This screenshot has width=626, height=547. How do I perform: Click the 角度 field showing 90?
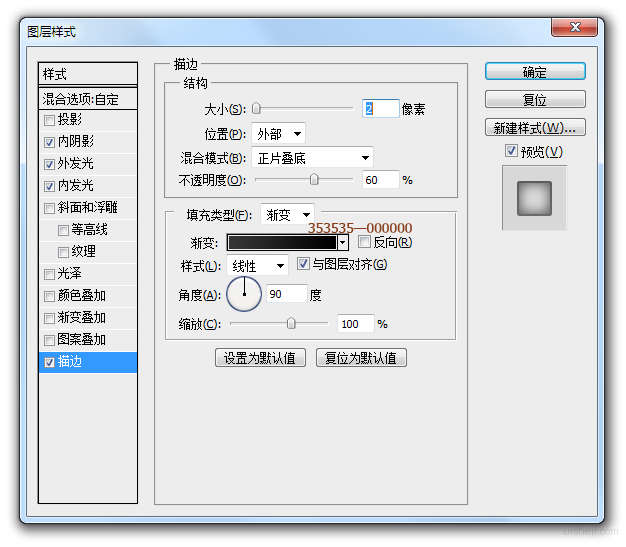(287, 294)
